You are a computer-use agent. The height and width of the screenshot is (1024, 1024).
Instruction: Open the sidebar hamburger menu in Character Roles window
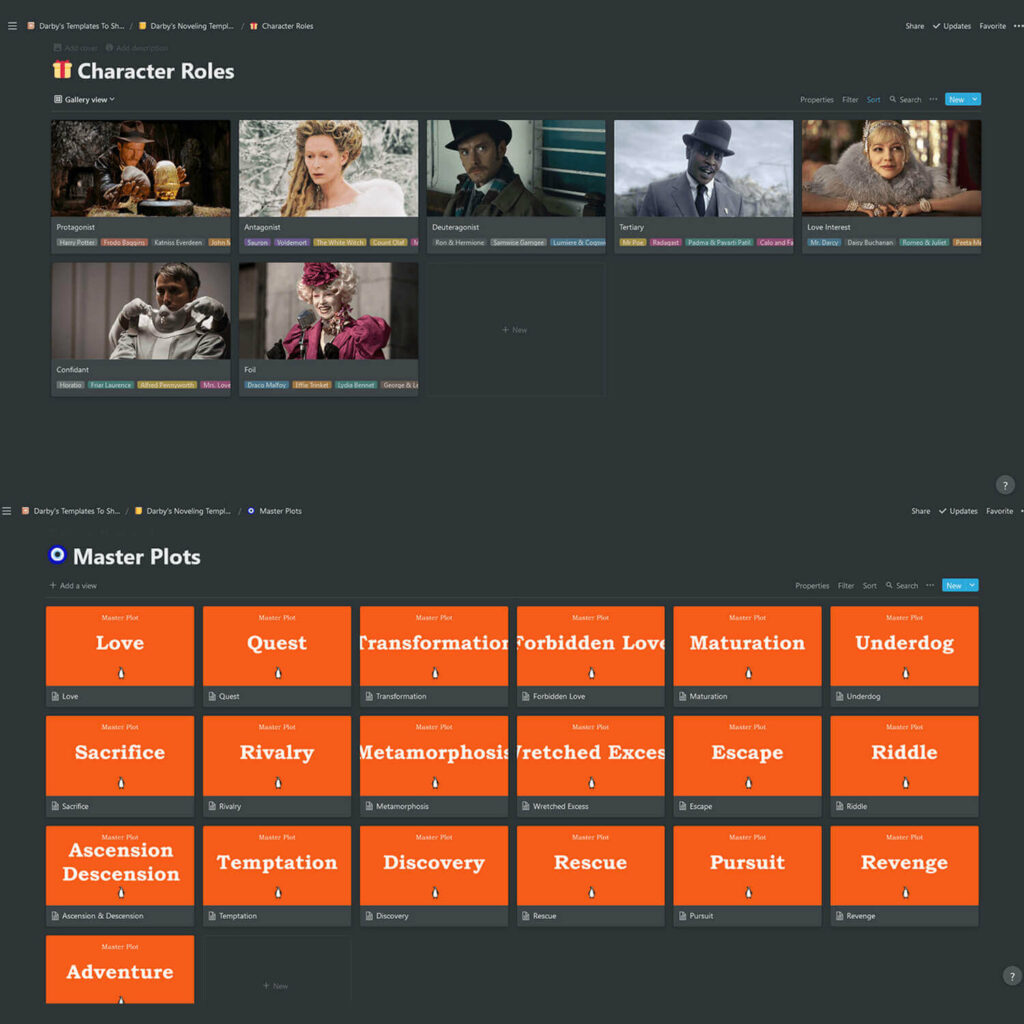(x=12, y=26)
